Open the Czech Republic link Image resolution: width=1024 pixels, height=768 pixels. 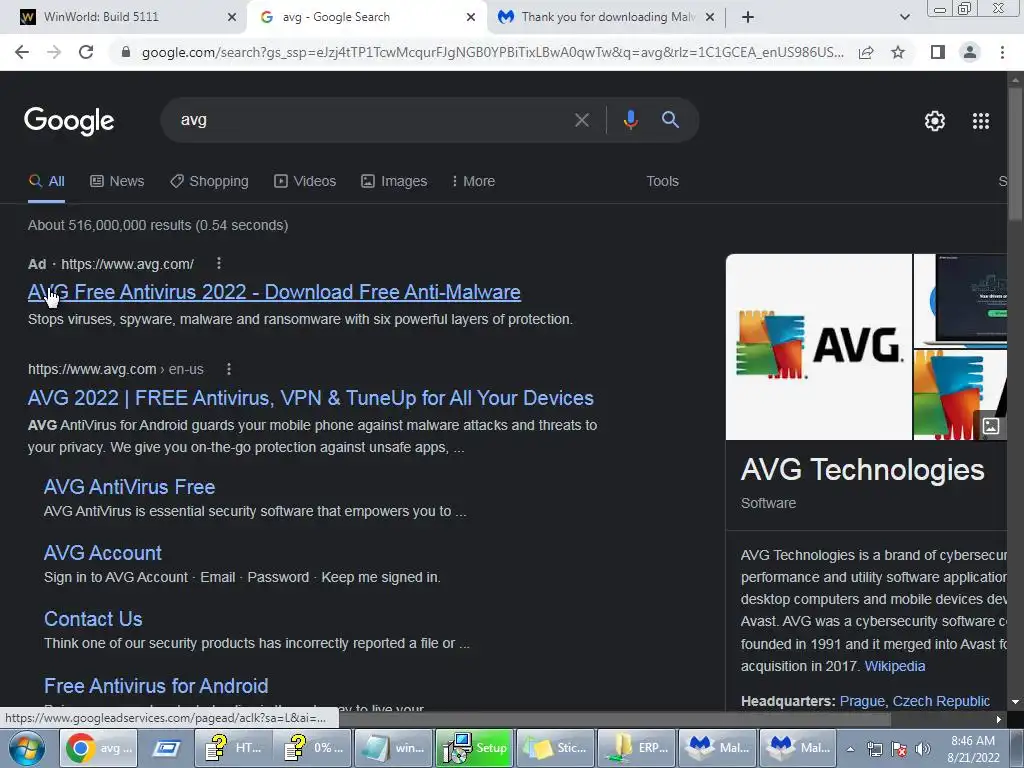(941, 701)
